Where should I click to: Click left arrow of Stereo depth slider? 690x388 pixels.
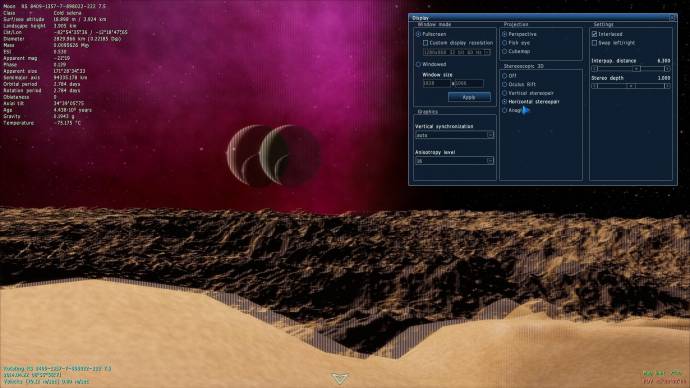(x=595, y=86)
